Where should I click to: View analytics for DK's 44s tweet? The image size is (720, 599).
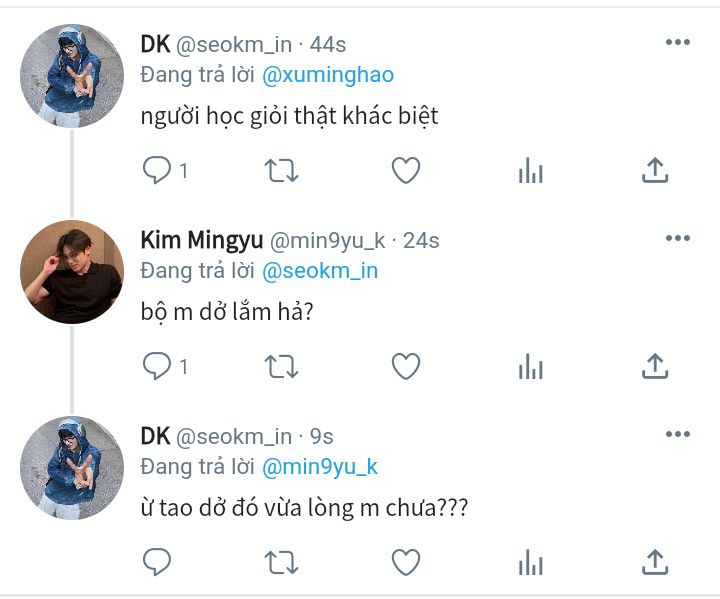531,170
